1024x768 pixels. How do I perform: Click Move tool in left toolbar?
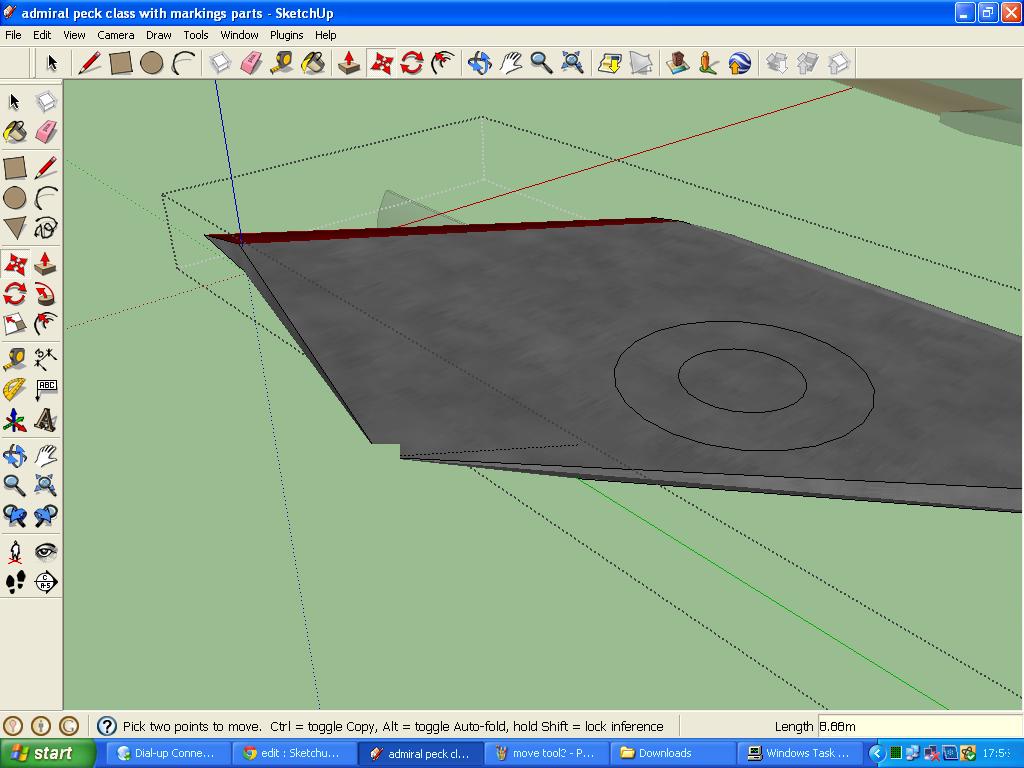[15, 264]
